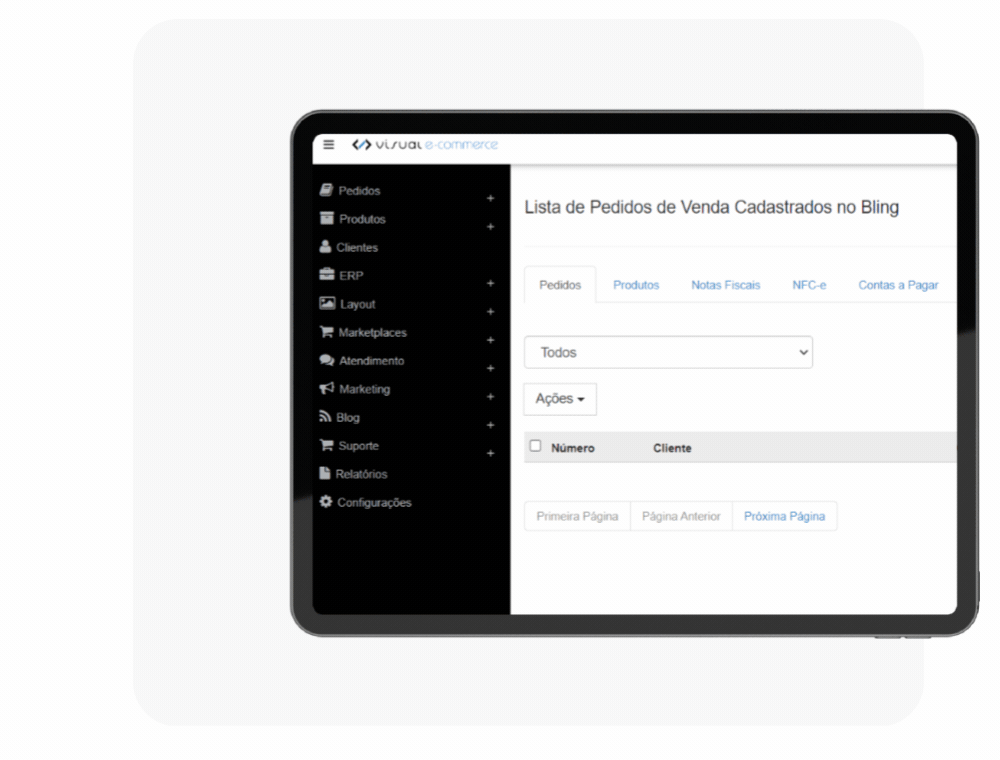The image size is (1000, 760).
Task: Expand the Marketplaces submenu with plus sign
Action: [490, 340]
